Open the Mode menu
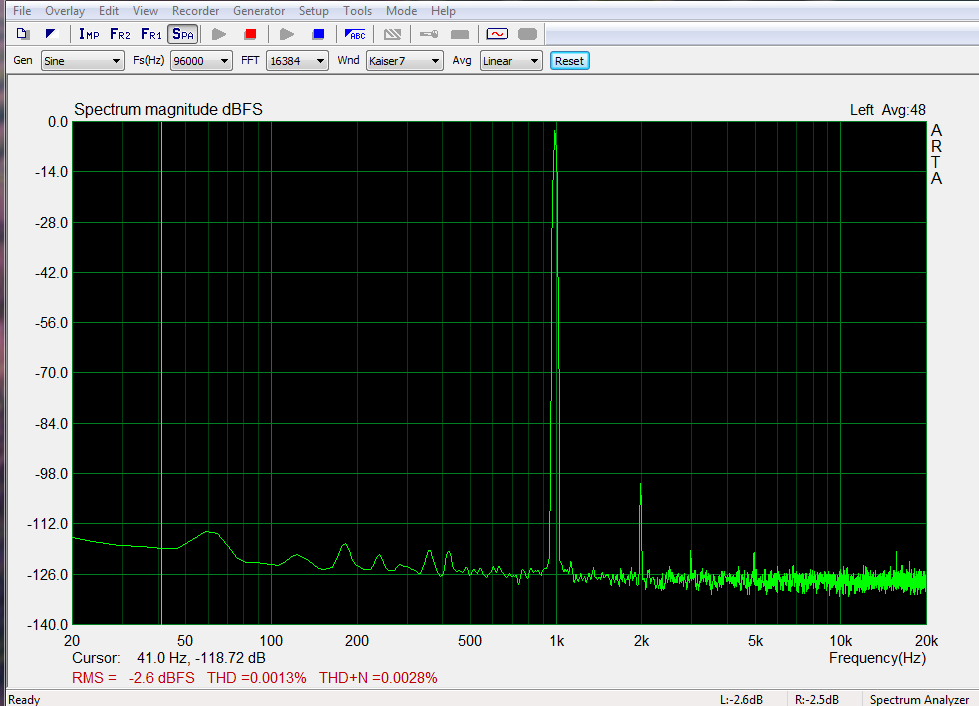This screenshot has width=979, height=706. coord(401,11)
